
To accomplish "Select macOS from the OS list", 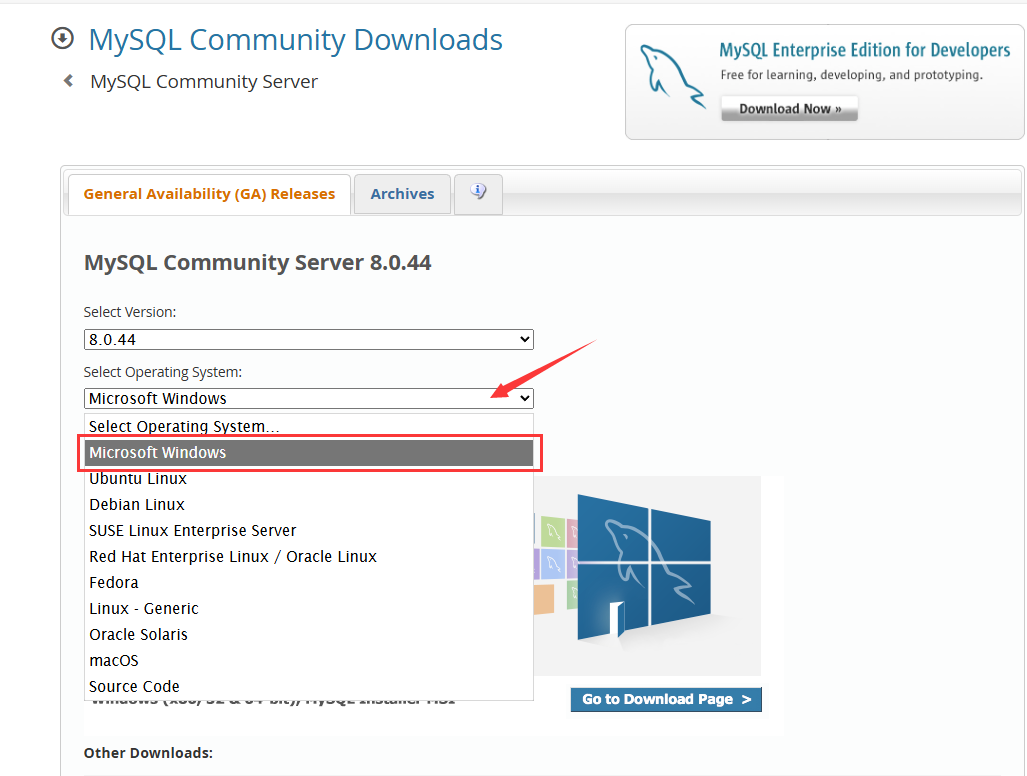I will pyautogui.click(x=308, y=660).
